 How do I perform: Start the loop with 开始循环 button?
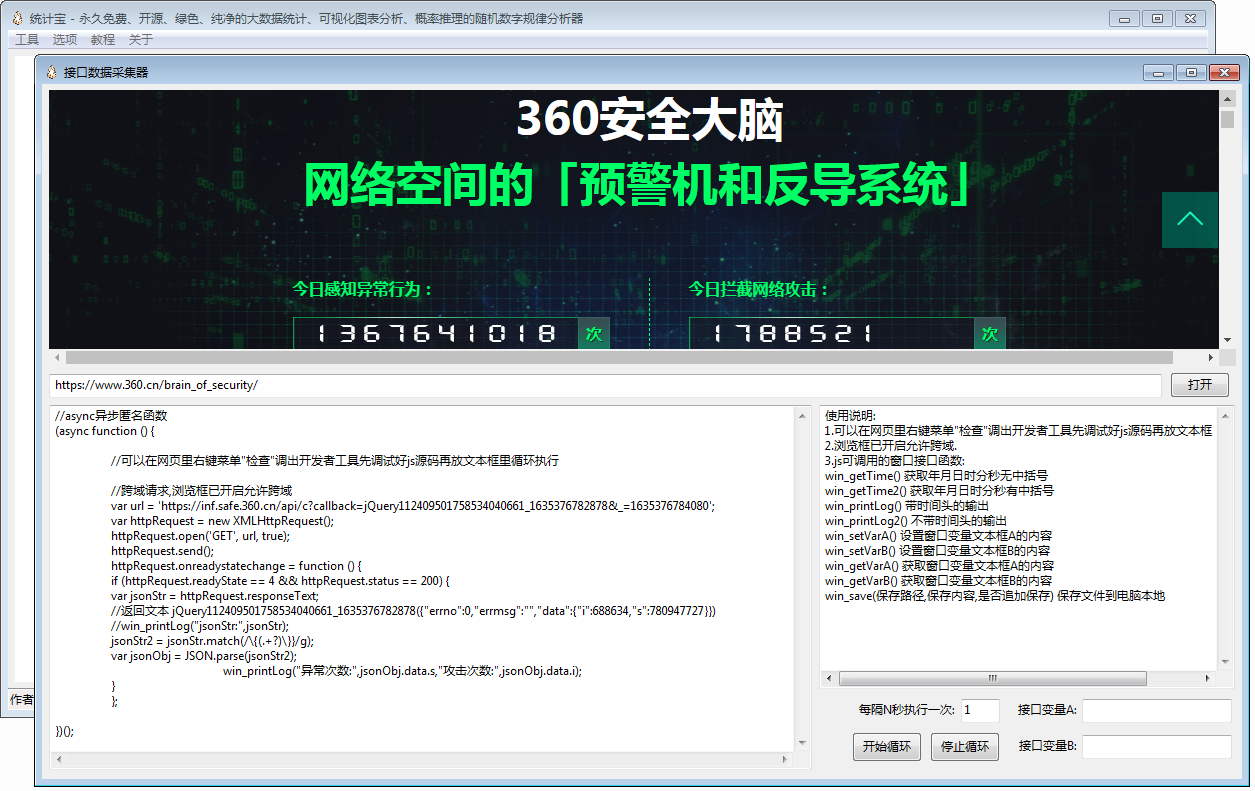click(x=887, y=747)
